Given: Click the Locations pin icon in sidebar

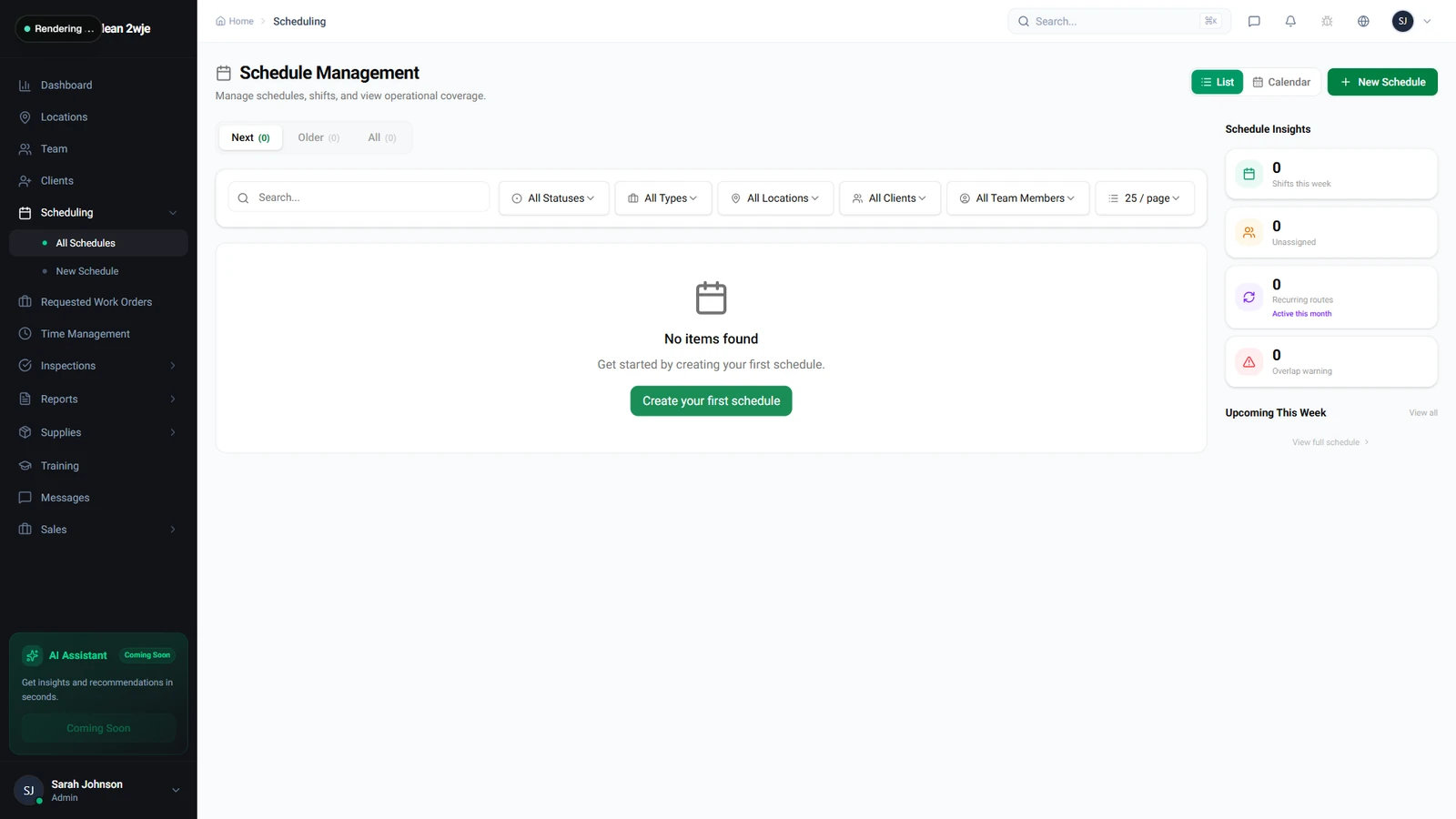Looking at the screenshot, I should point(25,117).
